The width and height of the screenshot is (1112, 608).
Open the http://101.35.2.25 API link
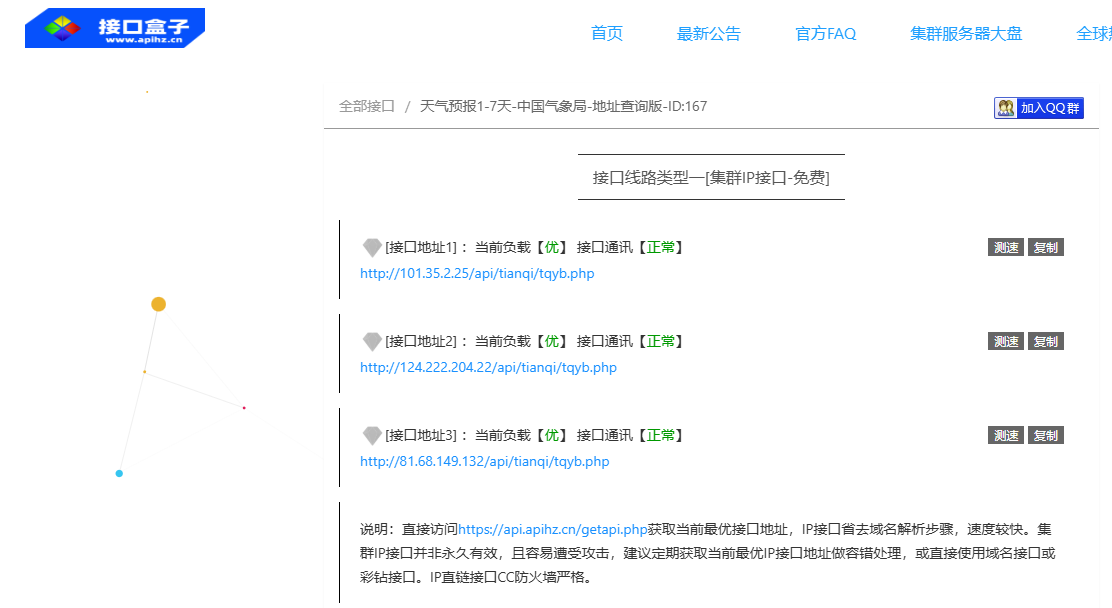[477, 274]
